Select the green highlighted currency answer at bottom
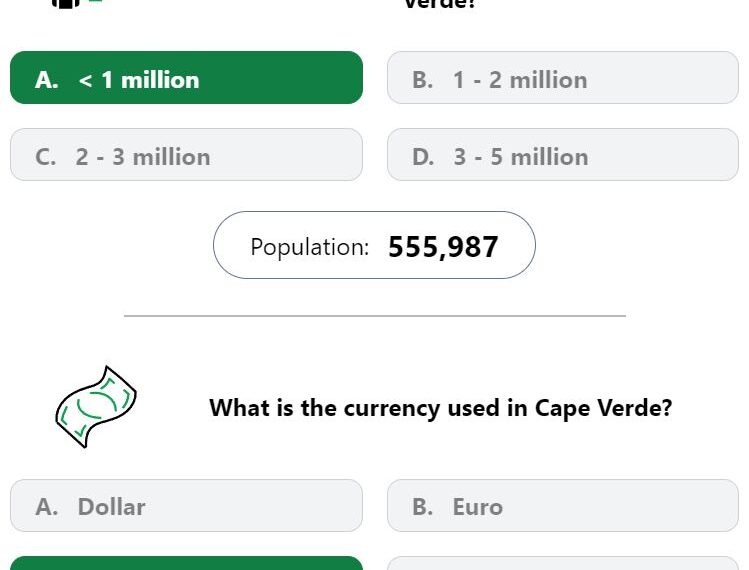This screenshot has width=749, height=570. (x=186, y=563)
